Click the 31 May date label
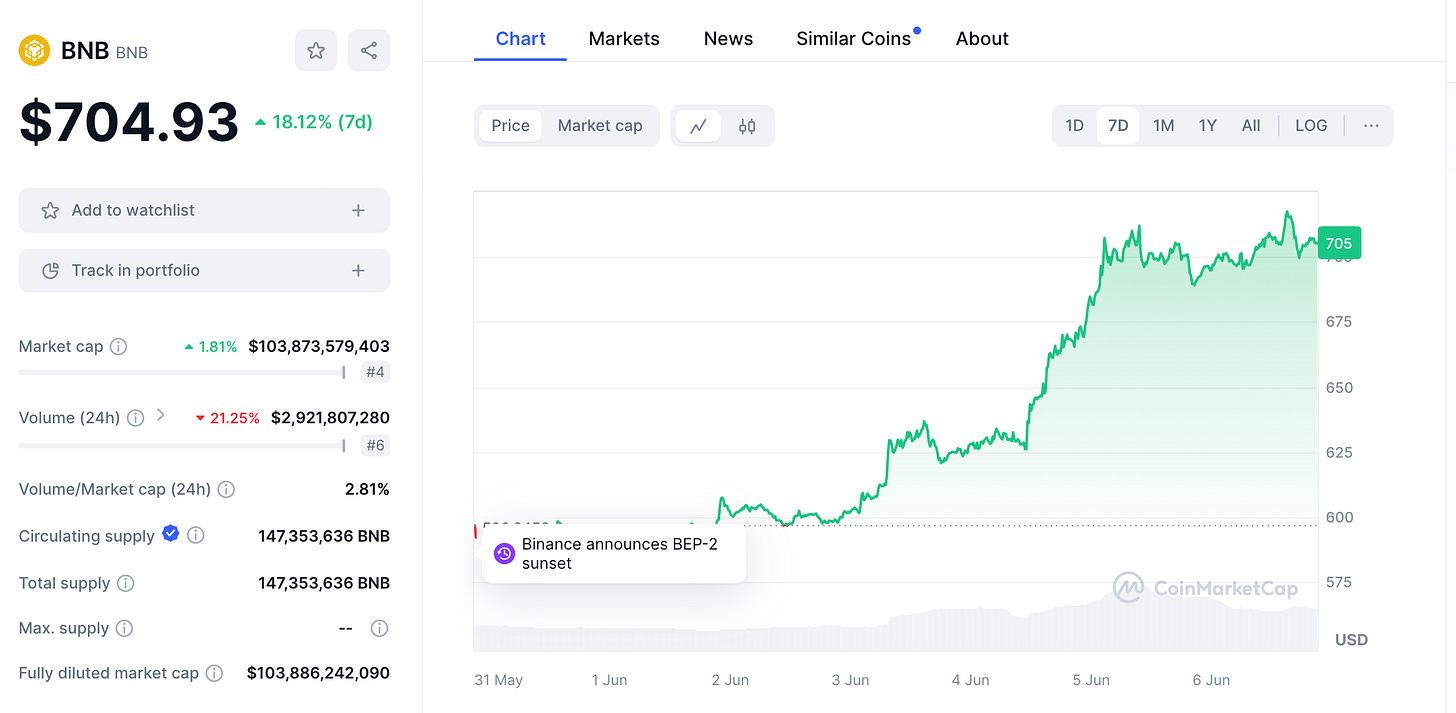This screenshot has height=713, width=1456. pos(498,680)
